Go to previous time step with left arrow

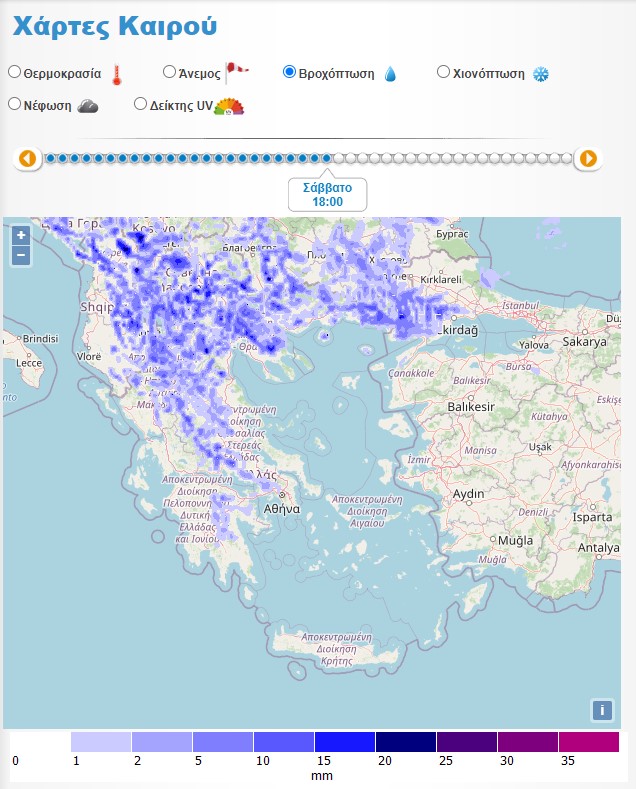coord(28,159)
